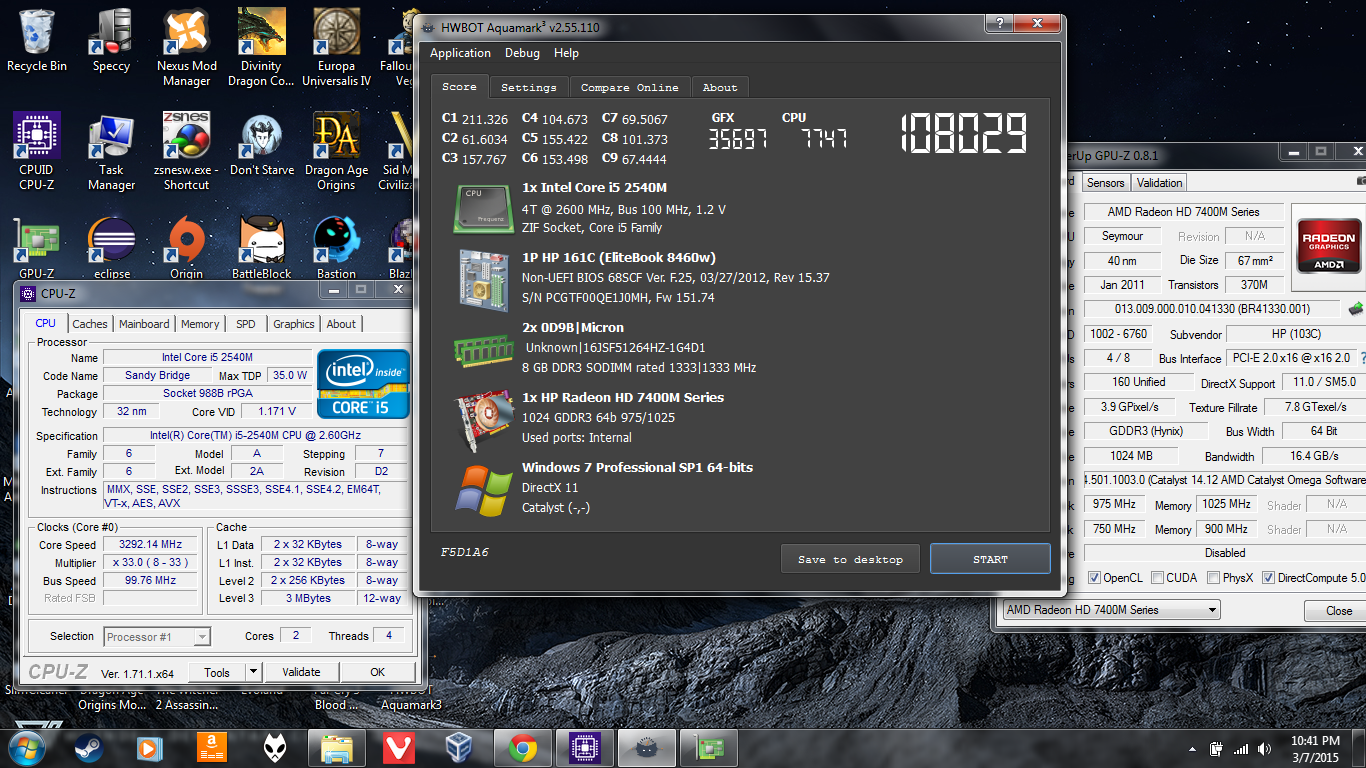Open the Caches tab in CPU-Z
Screen dimensions: 1366x768
[x=90, y=324]
